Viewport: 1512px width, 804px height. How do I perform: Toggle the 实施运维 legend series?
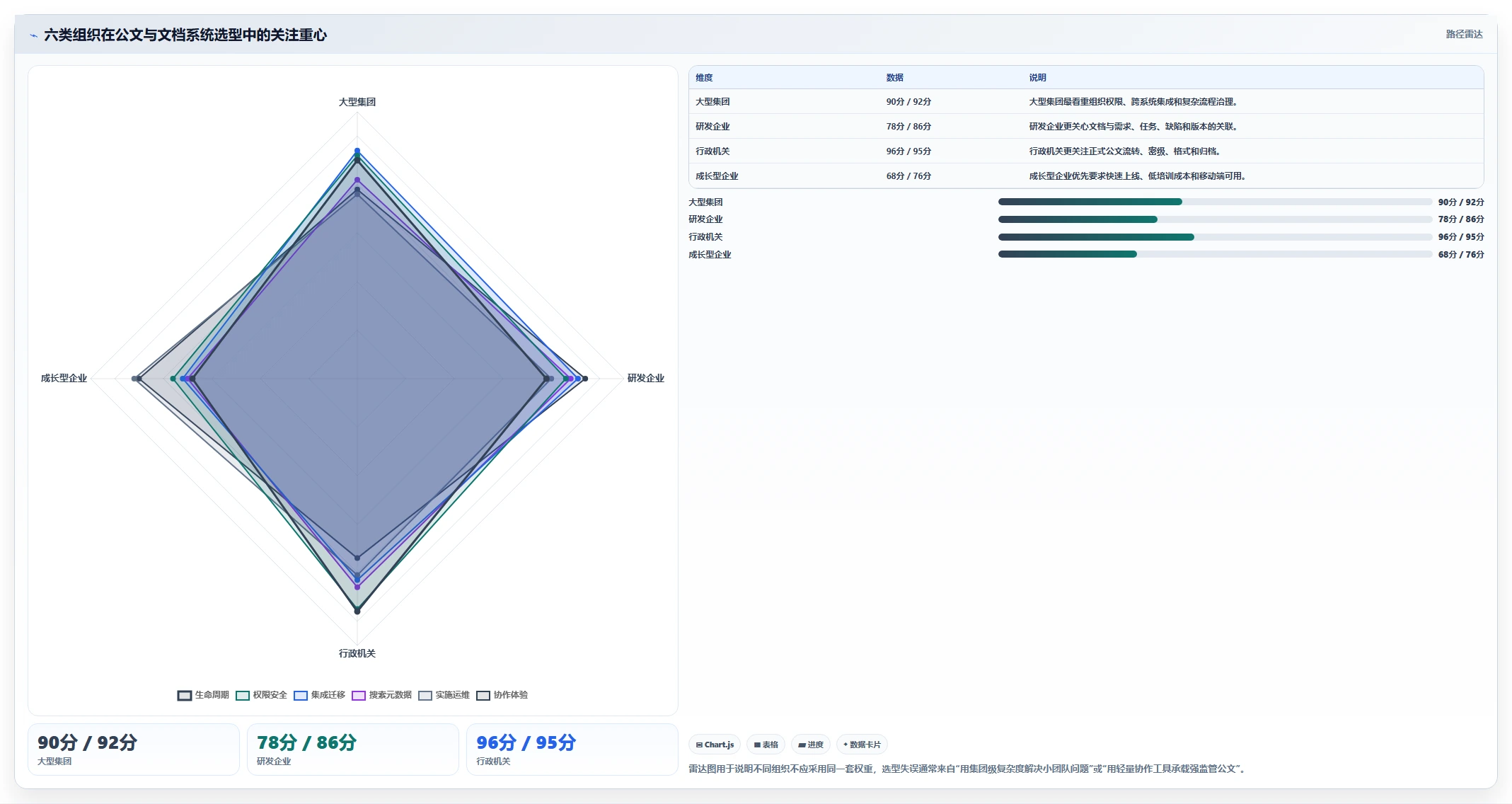[x=444, y=695]
